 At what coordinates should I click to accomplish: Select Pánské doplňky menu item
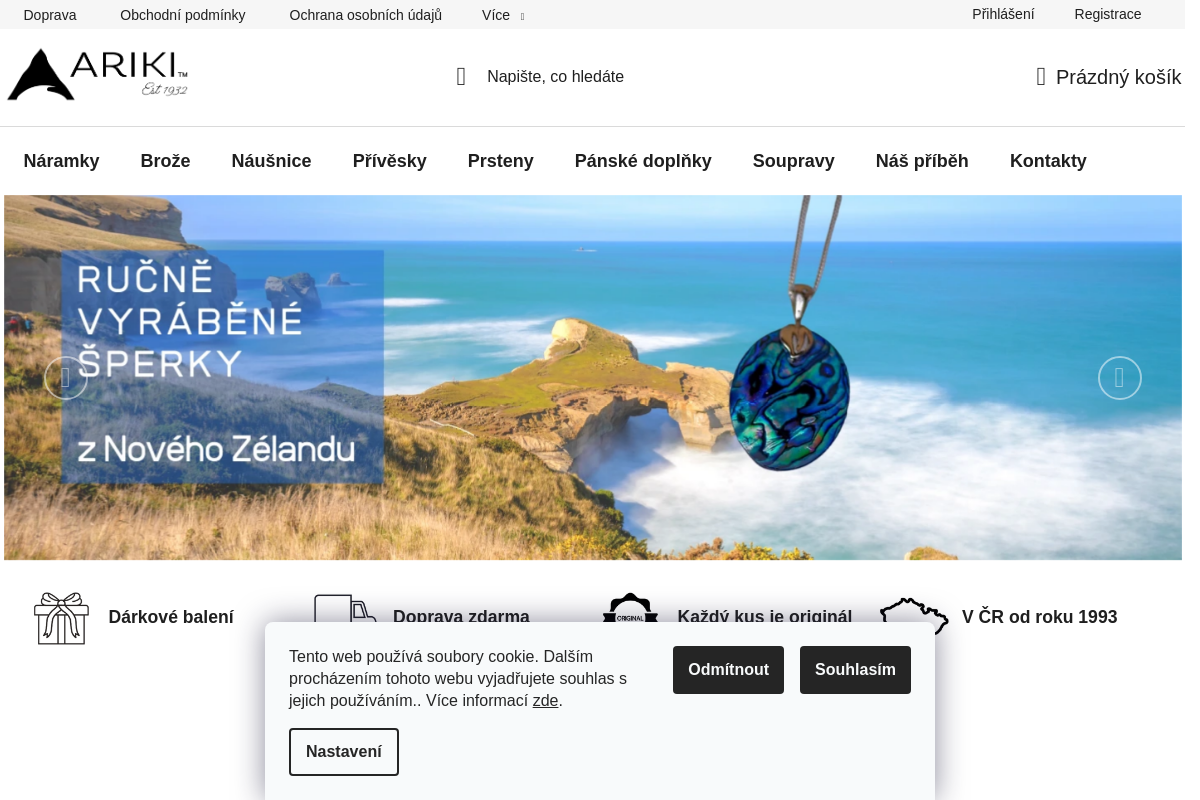coord(643,161)
